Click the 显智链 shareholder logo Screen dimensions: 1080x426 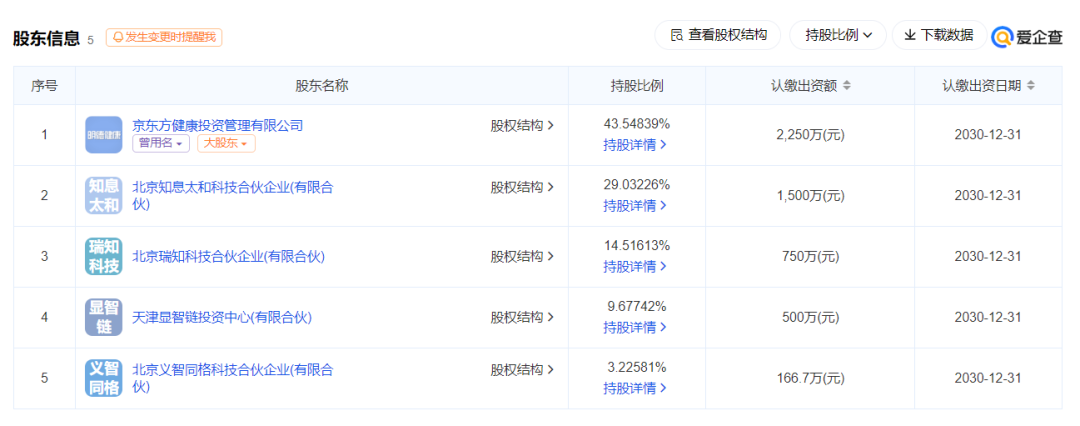click(103, 317)
